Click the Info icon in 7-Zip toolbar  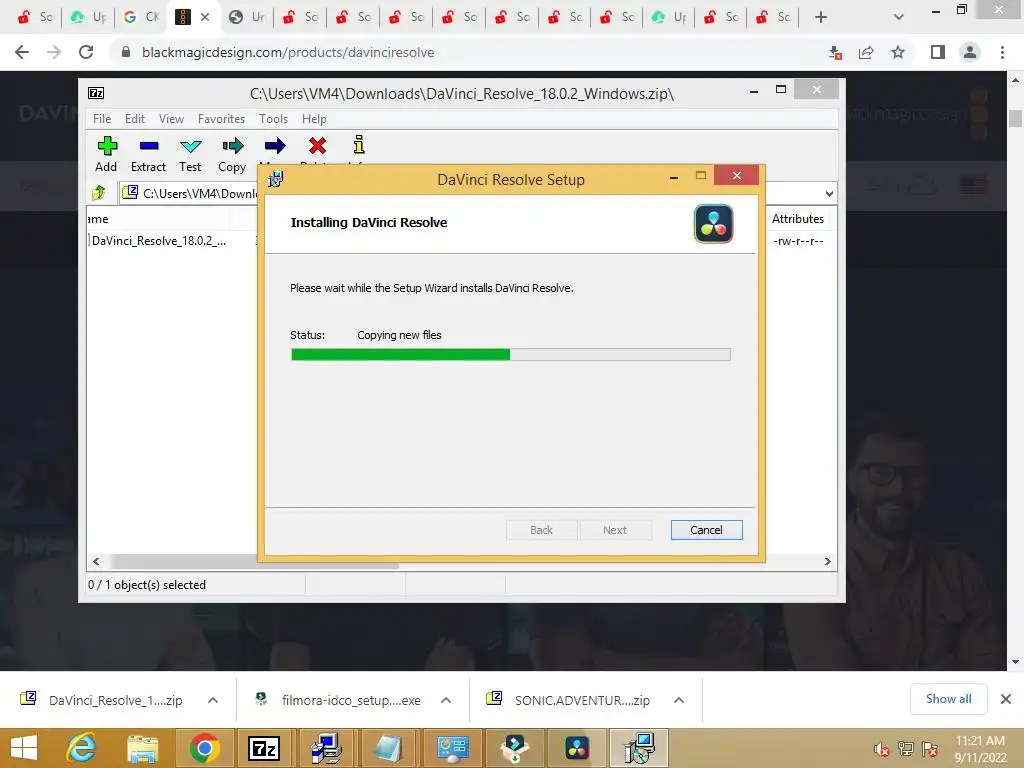359,144
